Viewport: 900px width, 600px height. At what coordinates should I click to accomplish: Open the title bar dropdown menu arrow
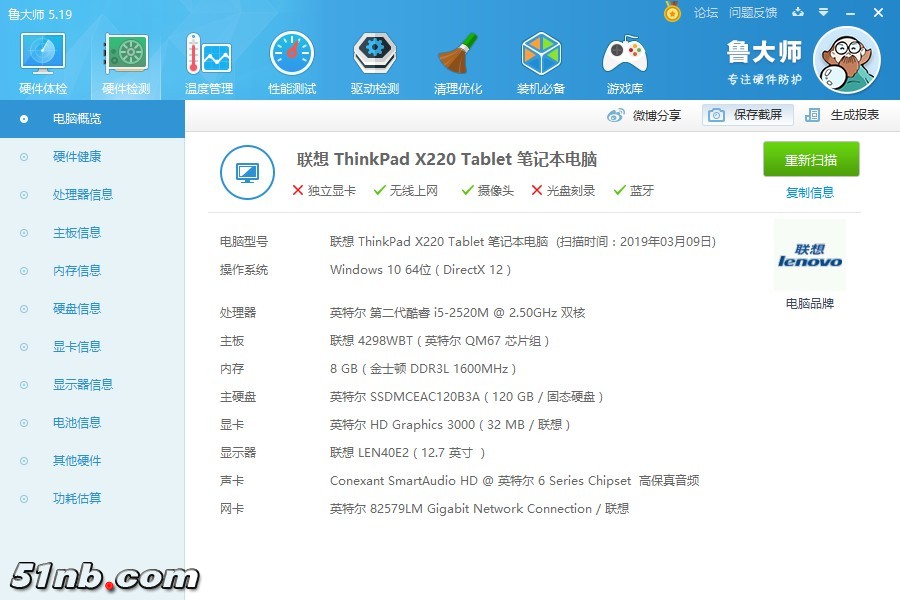[823, 12]
